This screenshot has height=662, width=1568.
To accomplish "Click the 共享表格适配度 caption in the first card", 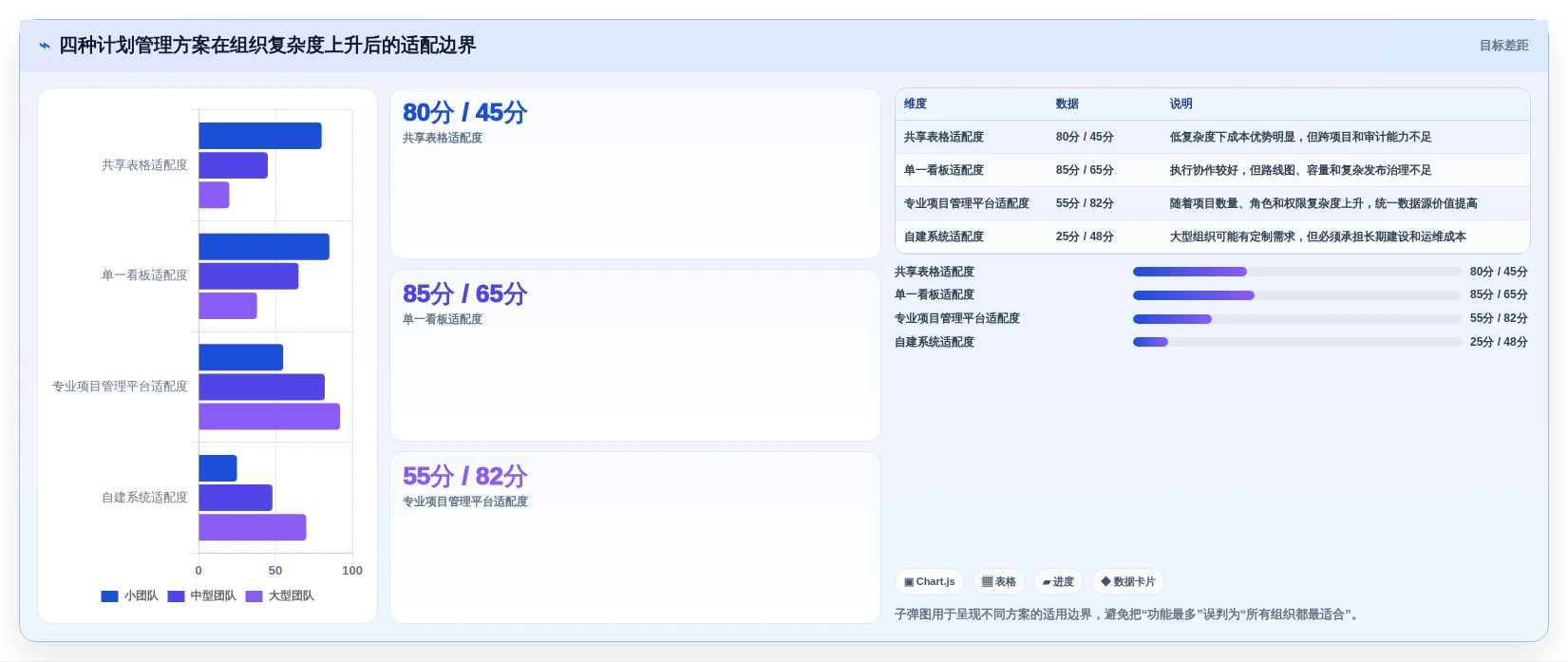I will click(443, 139).
